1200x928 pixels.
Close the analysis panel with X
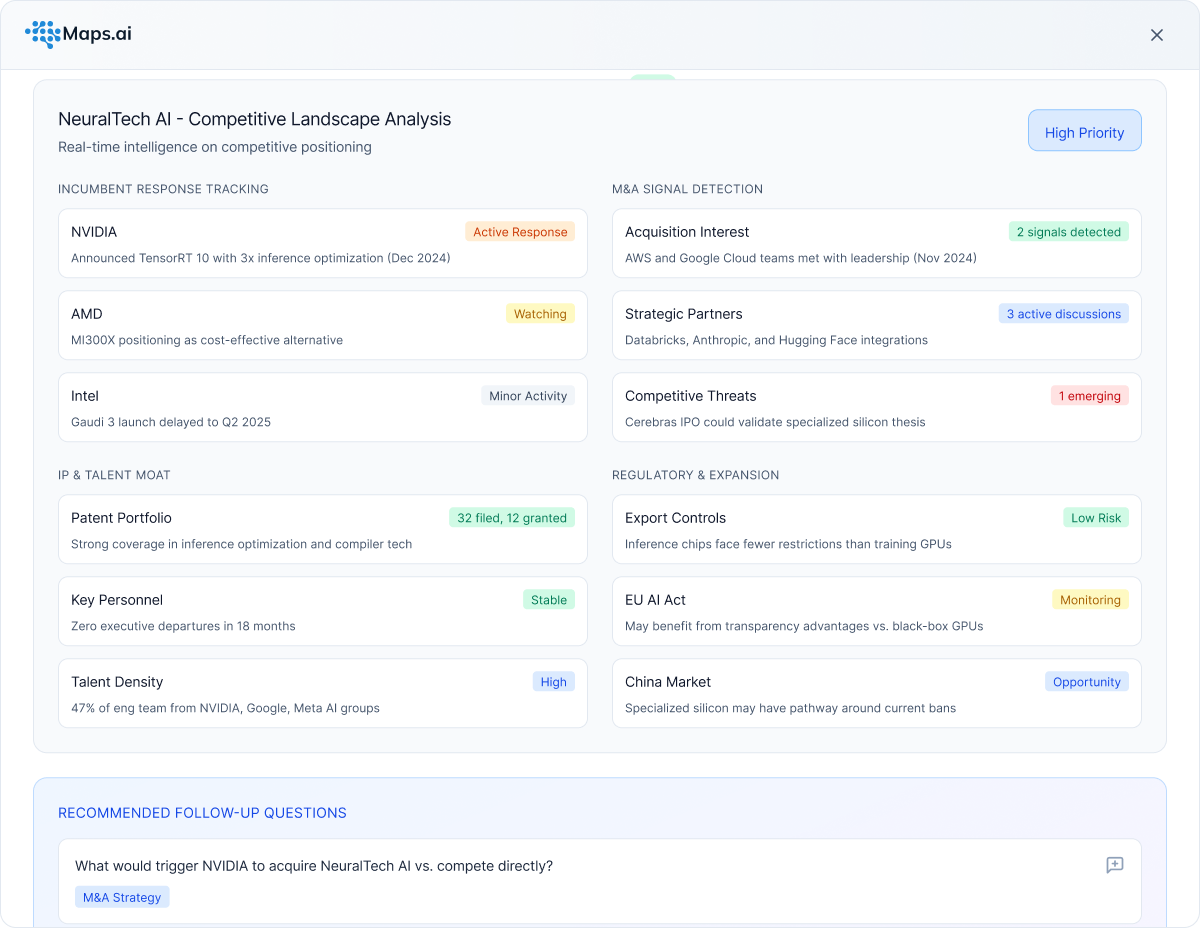coord(1157,35)
